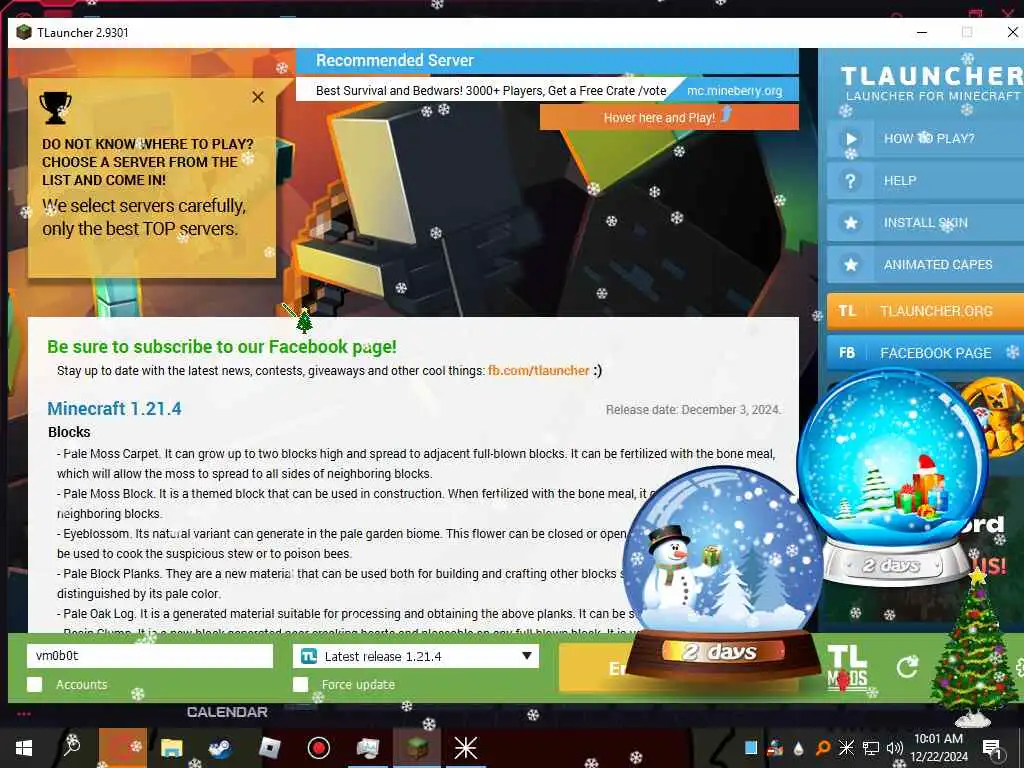This screenshot has width=1024, height=768.
Task: Open Steam from taskbar
Action: (x=220, y=748)
